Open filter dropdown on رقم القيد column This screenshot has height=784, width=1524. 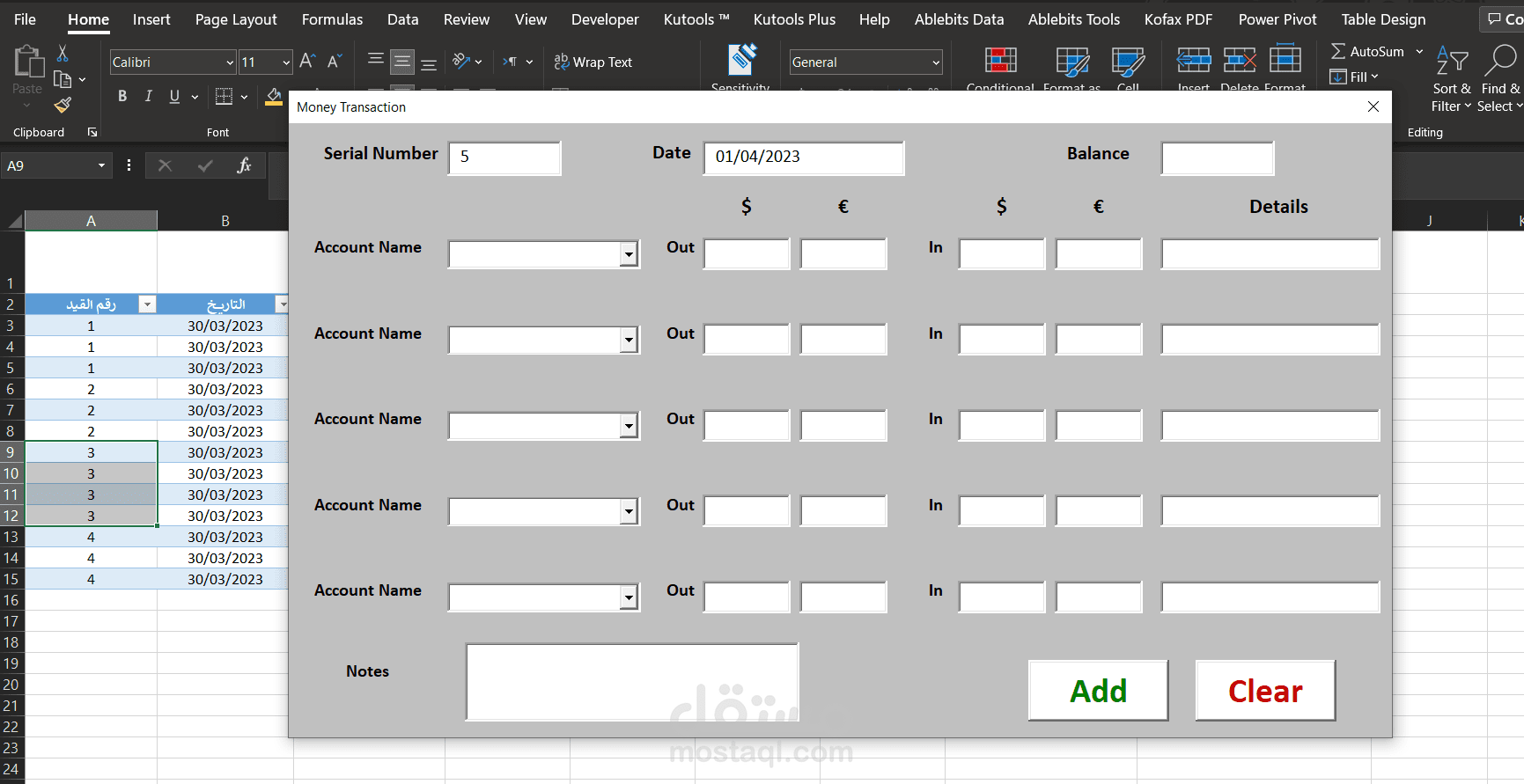click(x=147, y=304)
